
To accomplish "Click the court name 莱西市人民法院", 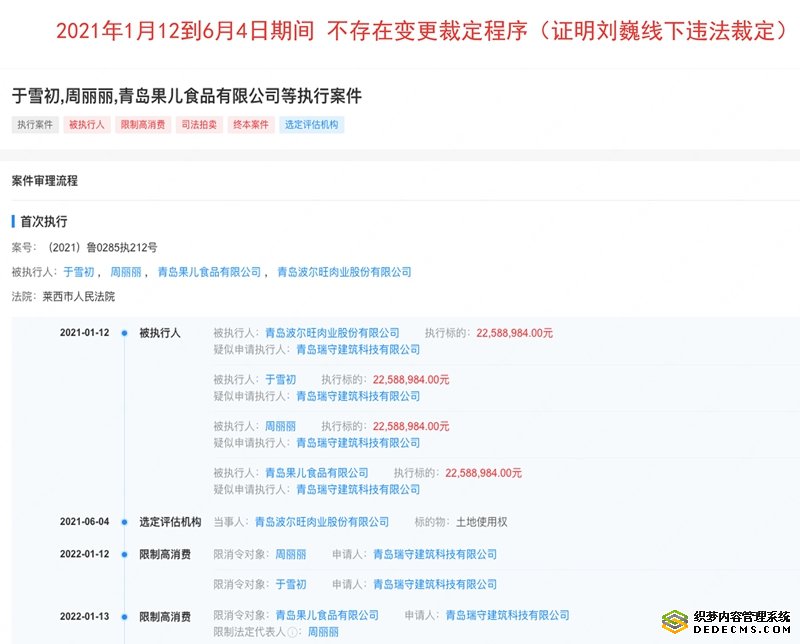I will click(x=79, y=296).
